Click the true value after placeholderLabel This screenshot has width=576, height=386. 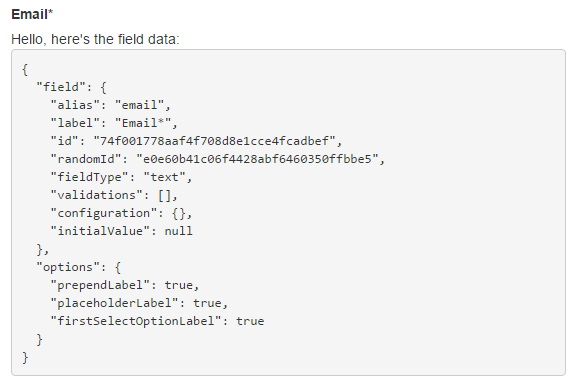coord(208,303)
